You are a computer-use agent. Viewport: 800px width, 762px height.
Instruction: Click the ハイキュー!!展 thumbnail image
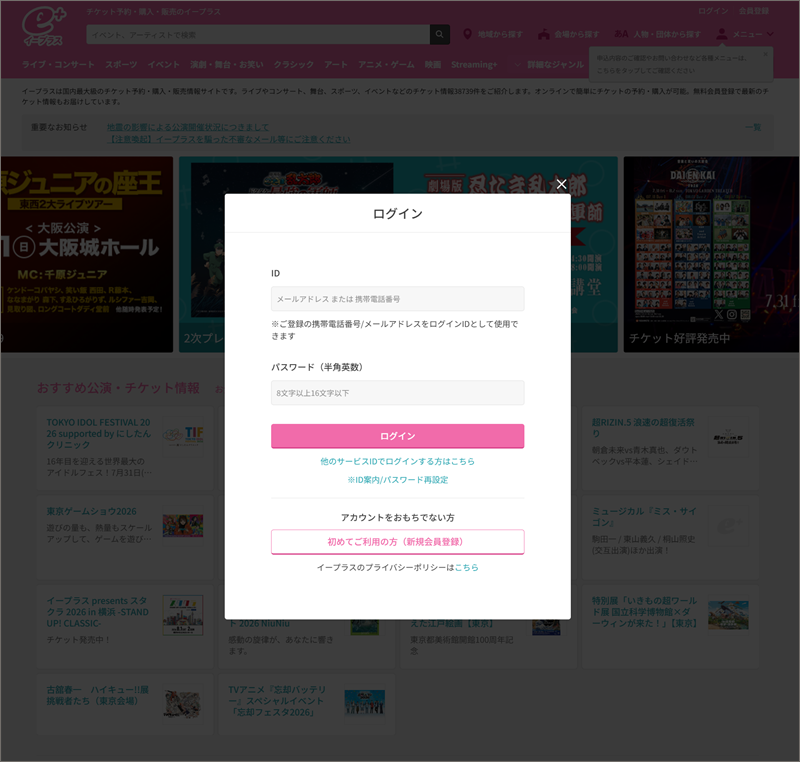tap(183, 704)
